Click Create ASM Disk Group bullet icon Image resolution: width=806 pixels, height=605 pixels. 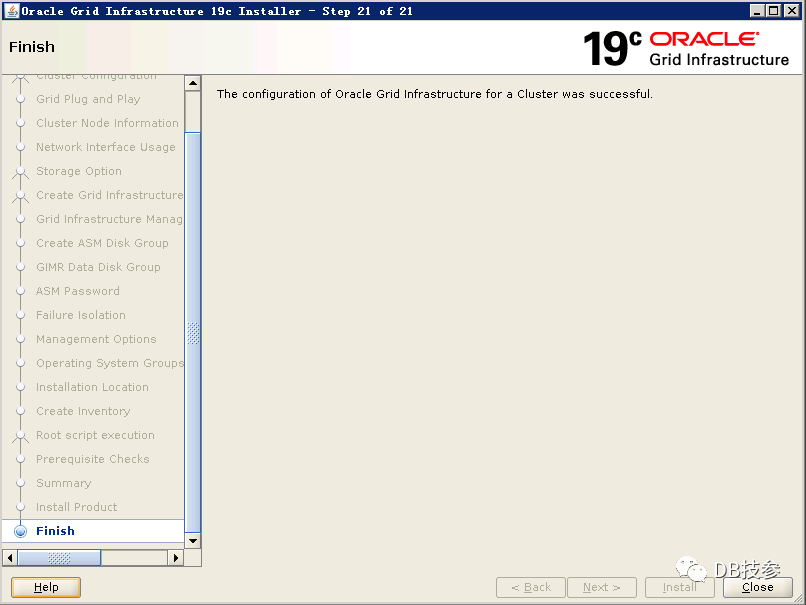[x=21, y=243]
